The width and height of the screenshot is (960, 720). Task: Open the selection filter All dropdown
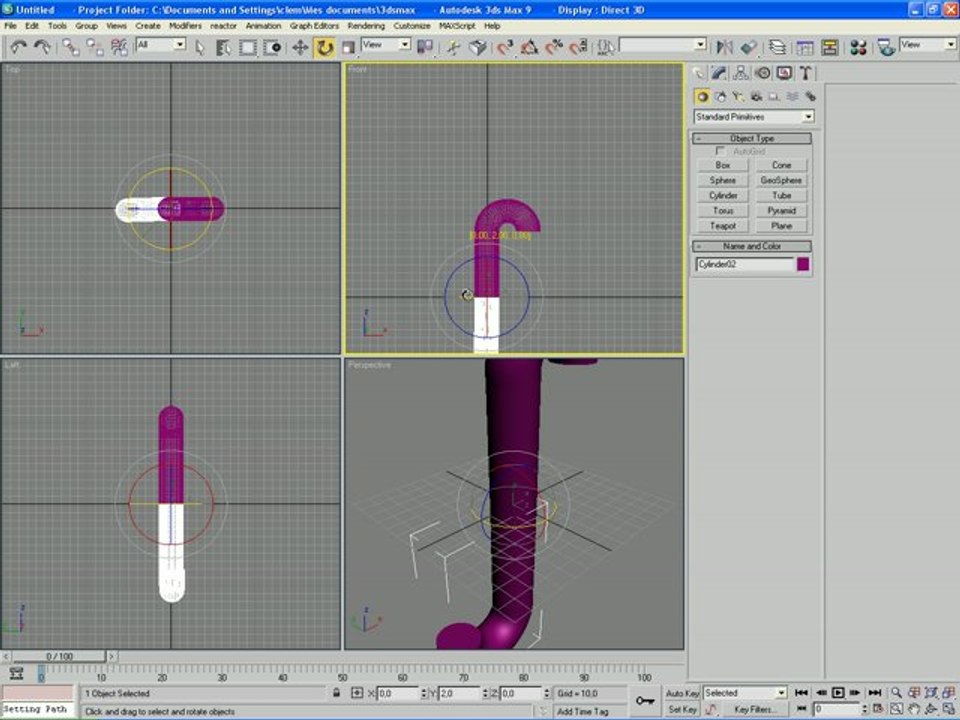pos(179,44)
